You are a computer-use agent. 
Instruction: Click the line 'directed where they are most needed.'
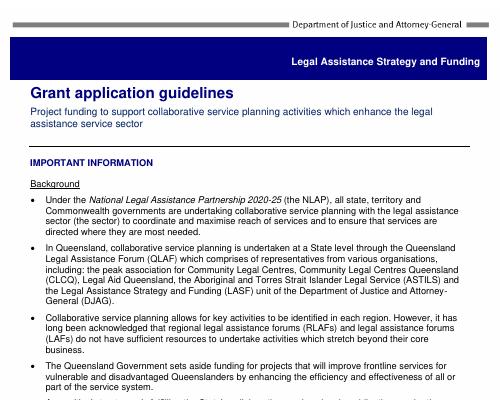[x=123, y=232]
